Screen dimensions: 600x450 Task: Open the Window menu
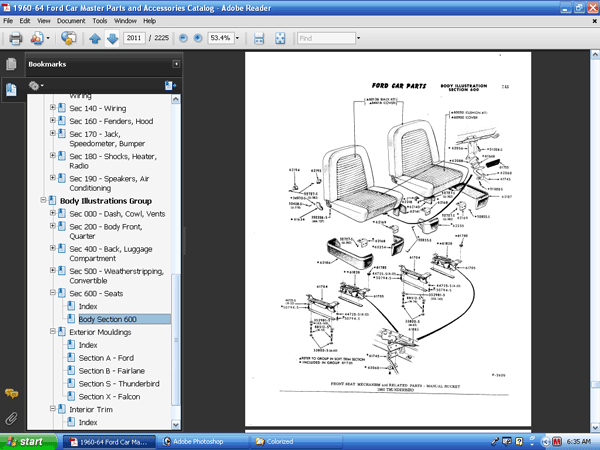coord(125,21)
